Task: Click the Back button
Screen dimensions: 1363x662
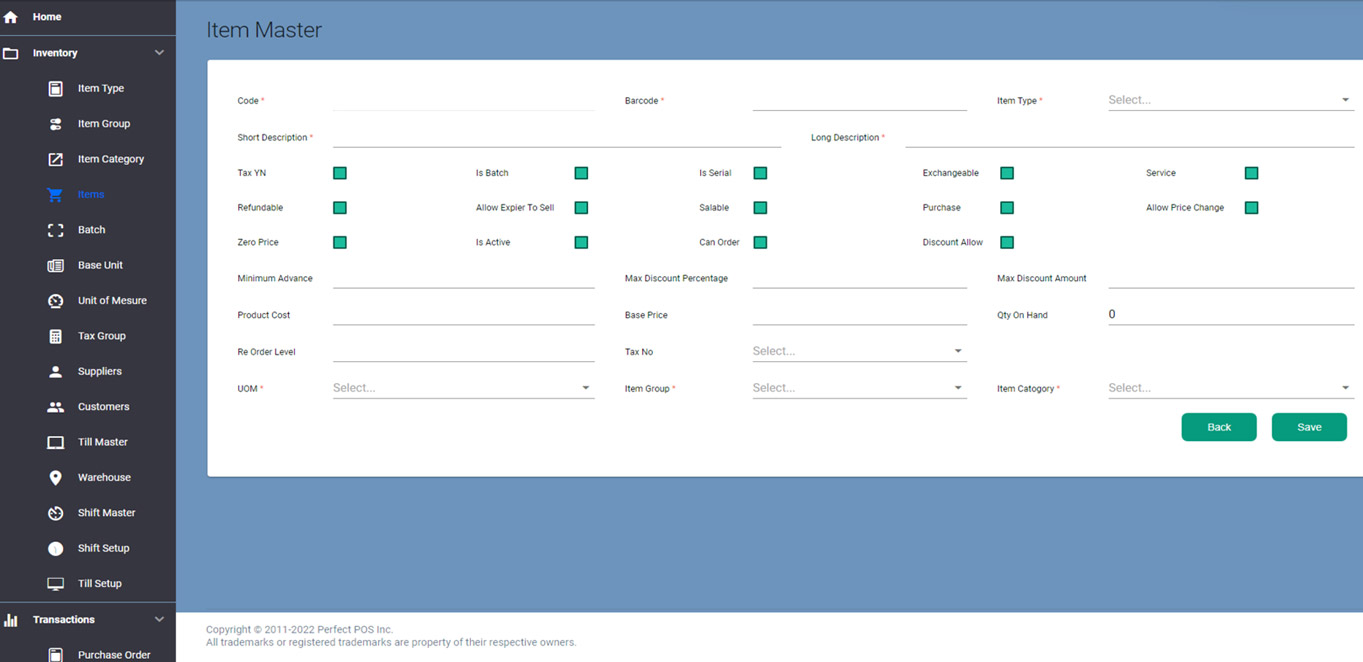Action: click(x=1219, y=427)
